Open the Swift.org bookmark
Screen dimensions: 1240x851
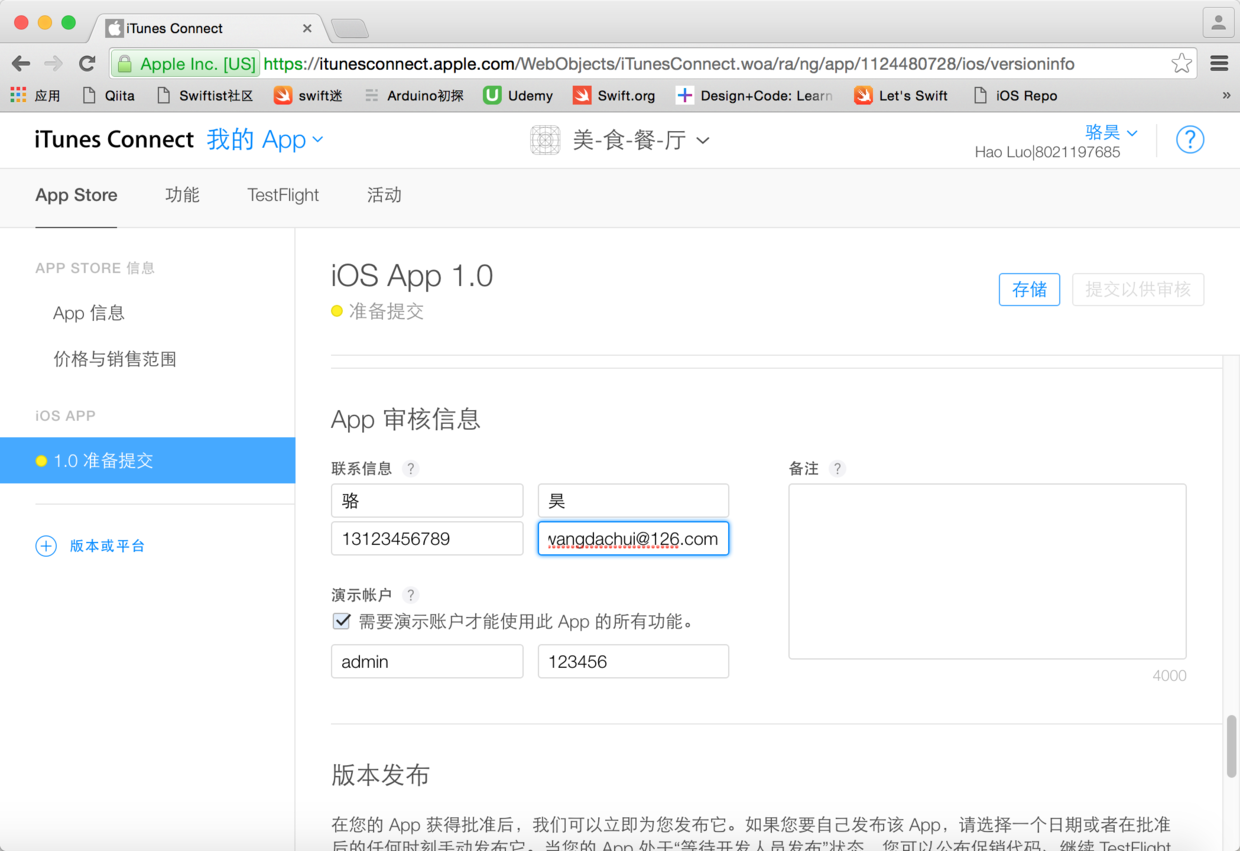(614, 96)
